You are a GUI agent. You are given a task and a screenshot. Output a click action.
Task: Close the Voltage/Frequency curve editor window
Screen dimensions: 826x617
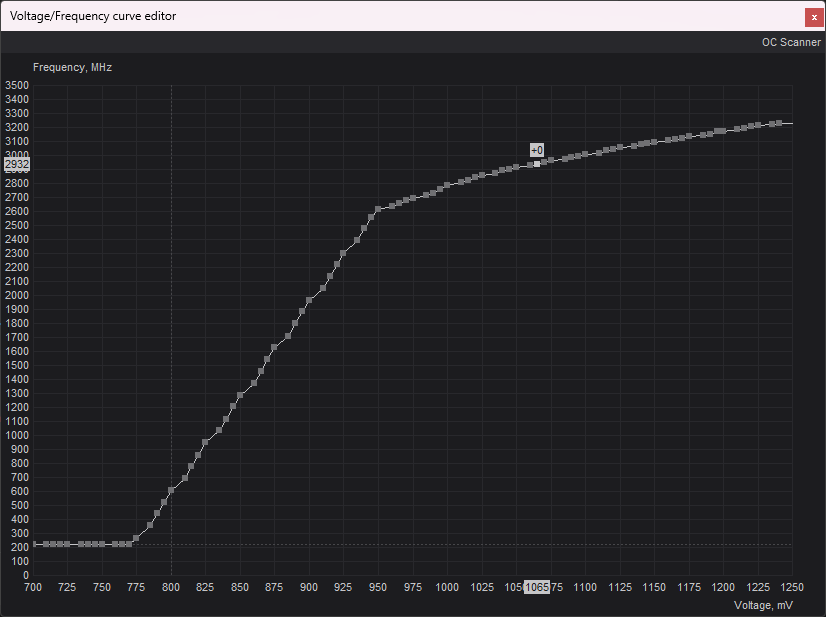(814, 16)
